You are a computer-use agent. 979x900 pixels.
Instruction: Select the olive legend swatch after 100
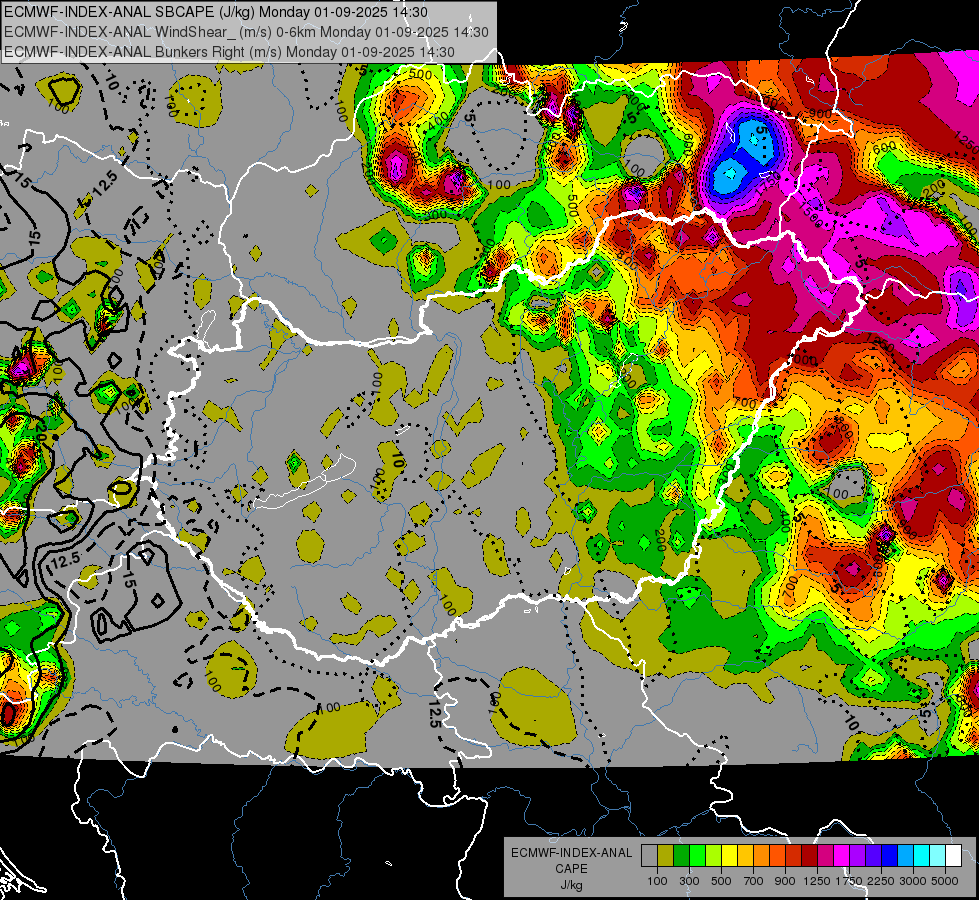click(x=666, y=856)
